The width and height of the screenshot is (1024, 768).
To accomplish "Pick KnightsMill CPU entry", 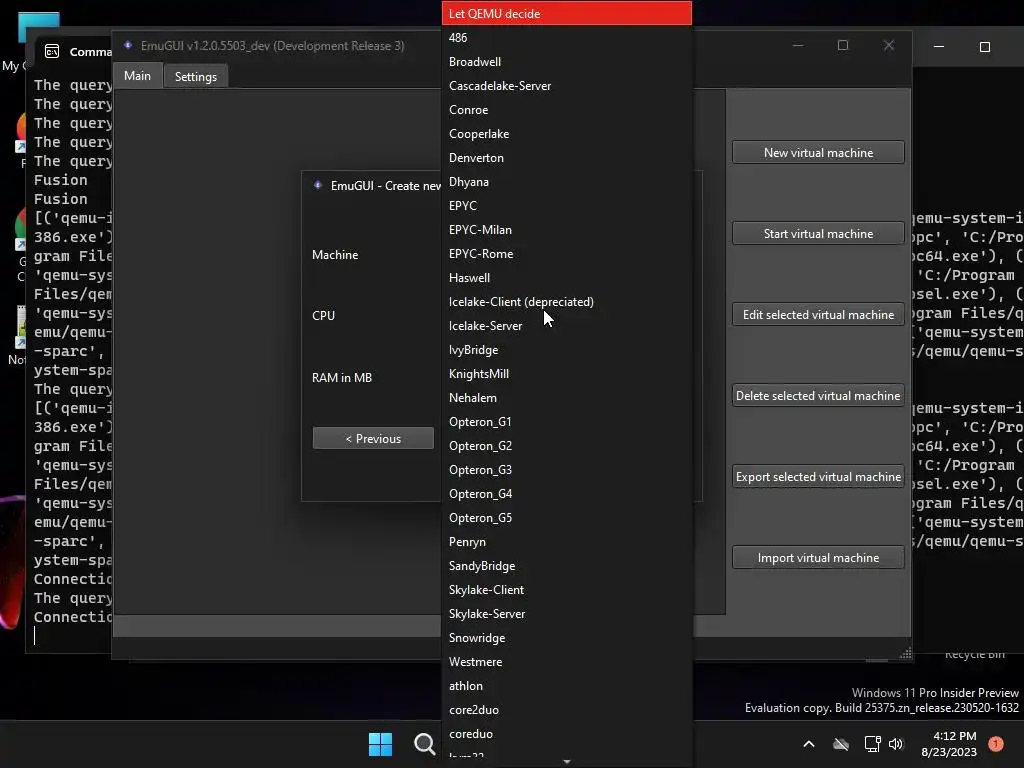I will 566,374.
